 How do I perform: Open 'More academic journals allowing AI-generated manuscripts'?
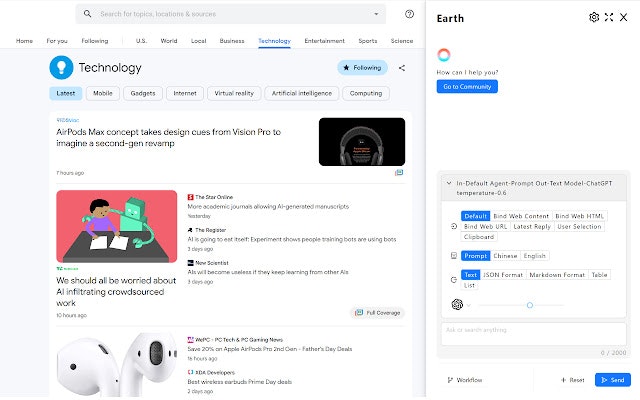click(x=268, y=207)
